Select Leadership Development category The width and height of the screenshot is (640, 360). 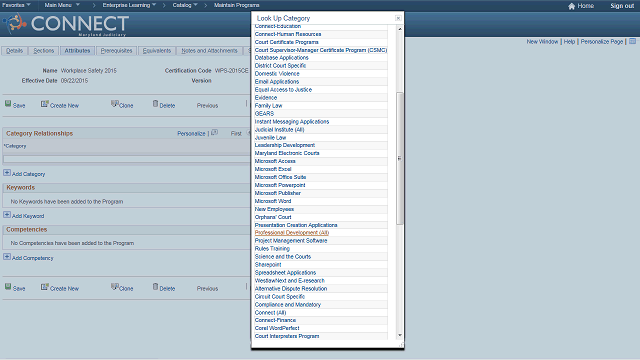click(285, 145)
